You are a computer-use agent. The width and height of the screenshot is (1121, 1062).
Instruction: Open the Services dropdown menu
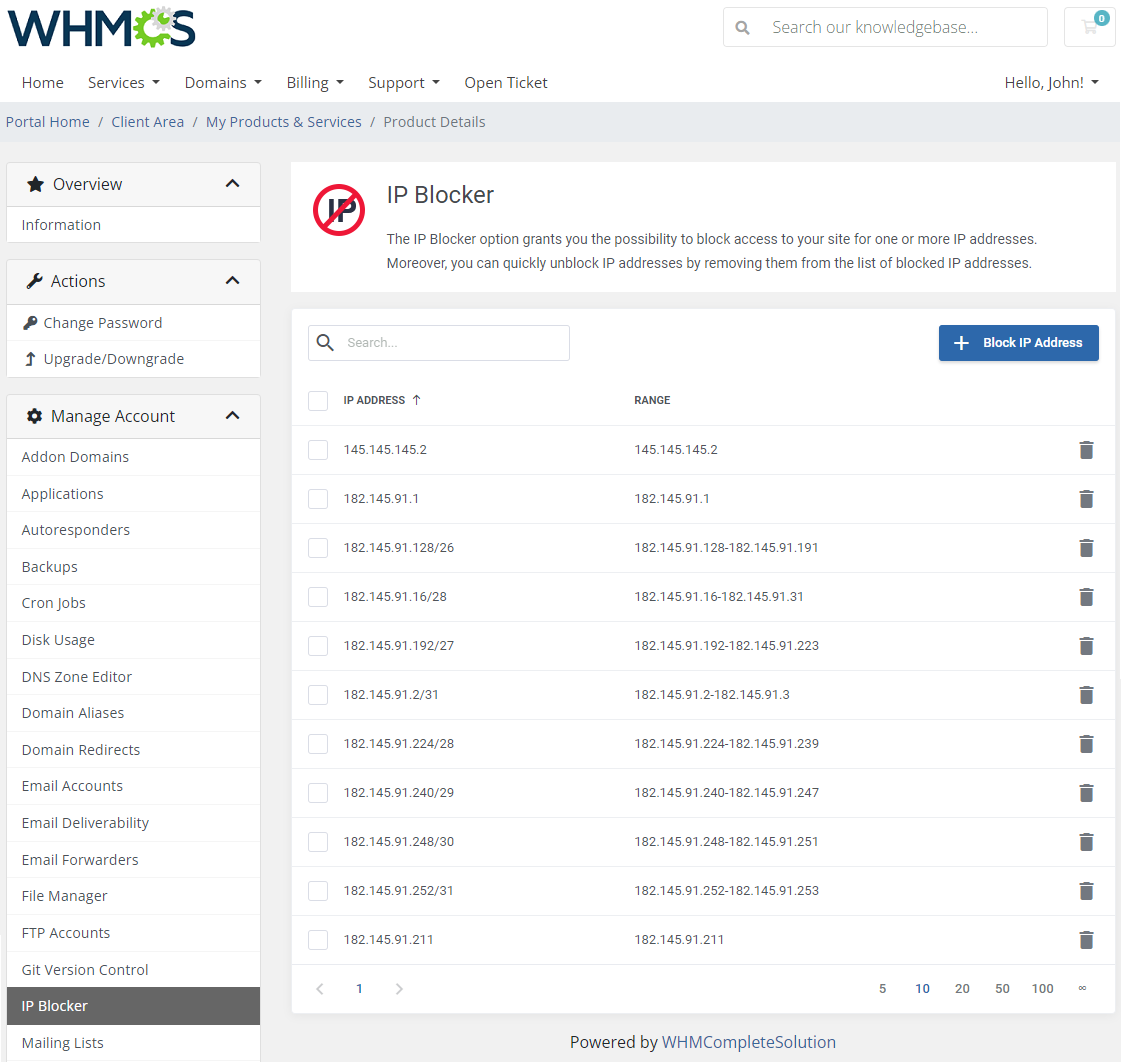124,83
